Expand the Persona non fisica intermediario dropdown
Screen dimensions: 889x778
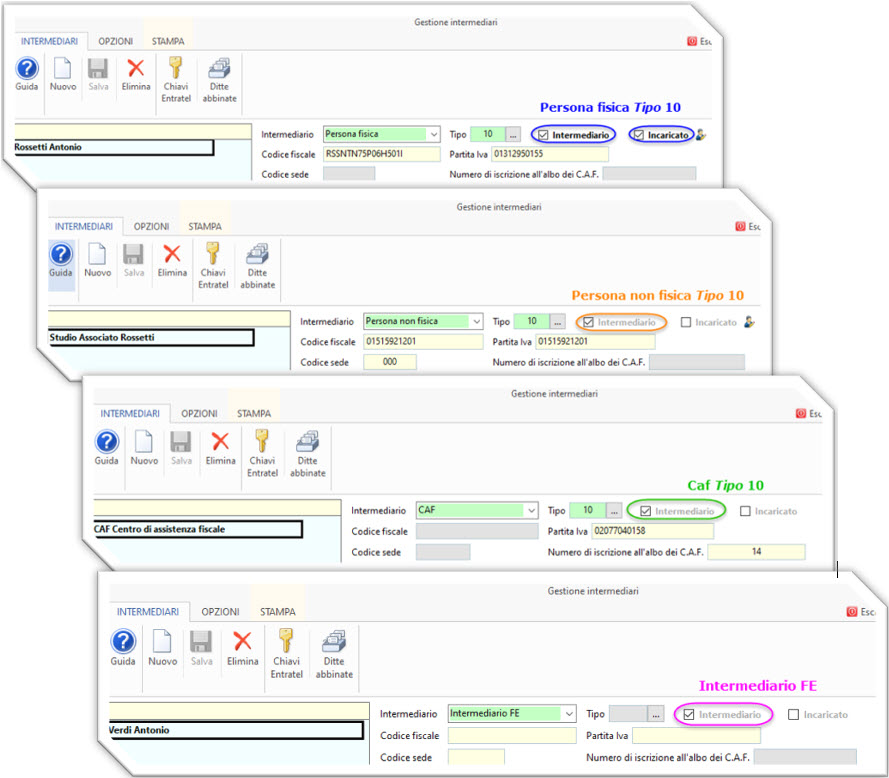pyautogui.click(x=477, y=322)
